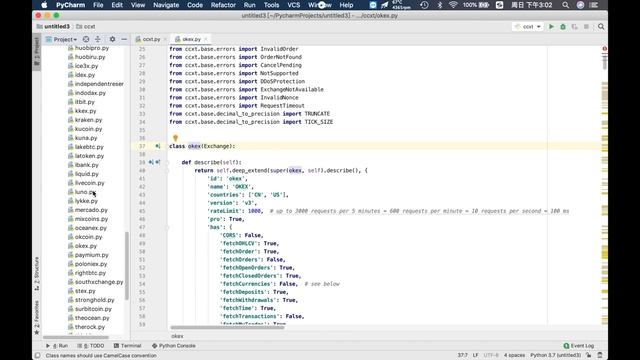The image size is (640, 360).
Task: Click the scroll-from-source target icon
Action: (x=86, y=39)
